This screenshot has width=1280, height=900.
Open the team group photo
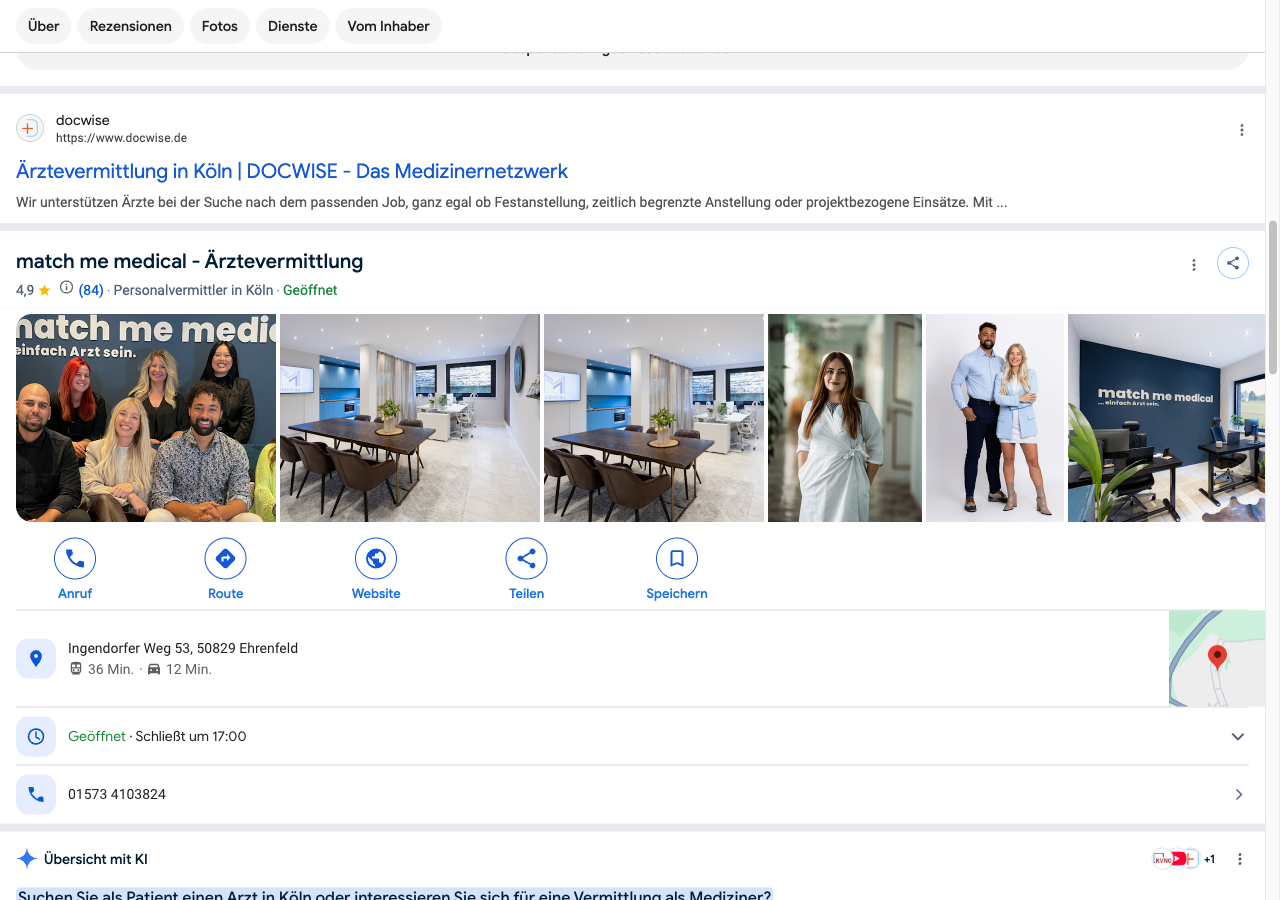[x=146, y=418]
